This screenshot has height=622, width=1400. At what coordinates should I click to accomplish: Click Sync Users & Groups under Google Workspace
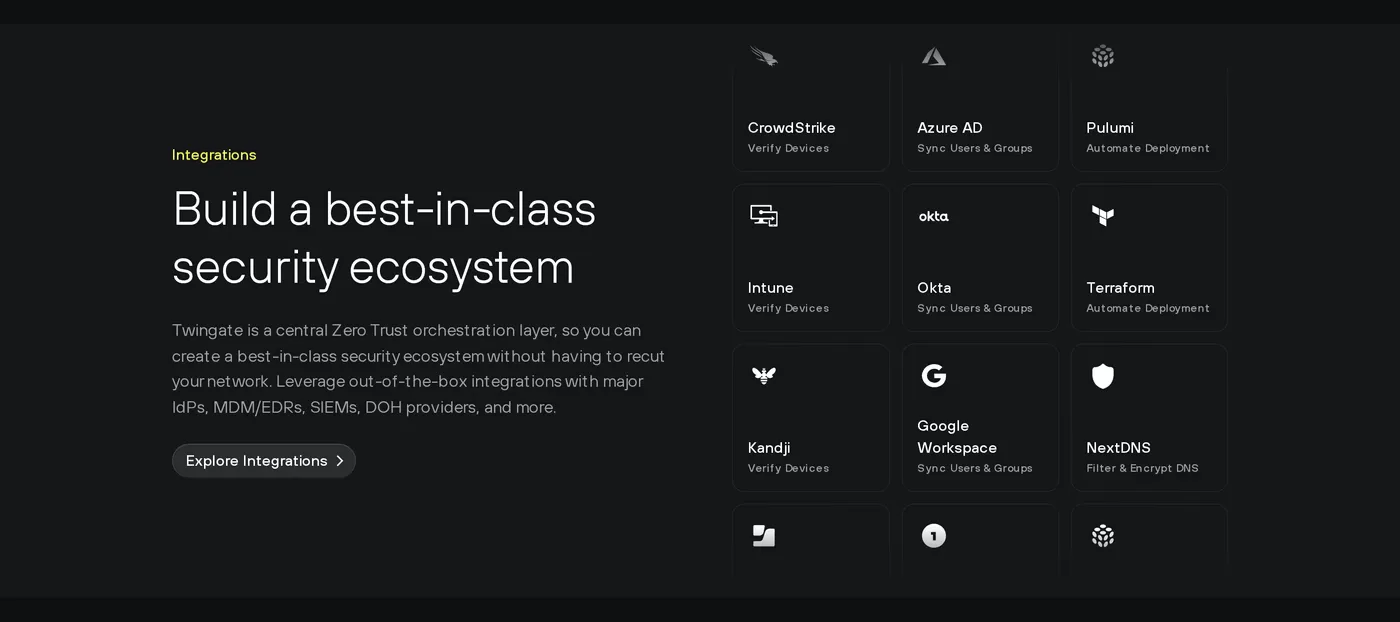pos(975,468)
